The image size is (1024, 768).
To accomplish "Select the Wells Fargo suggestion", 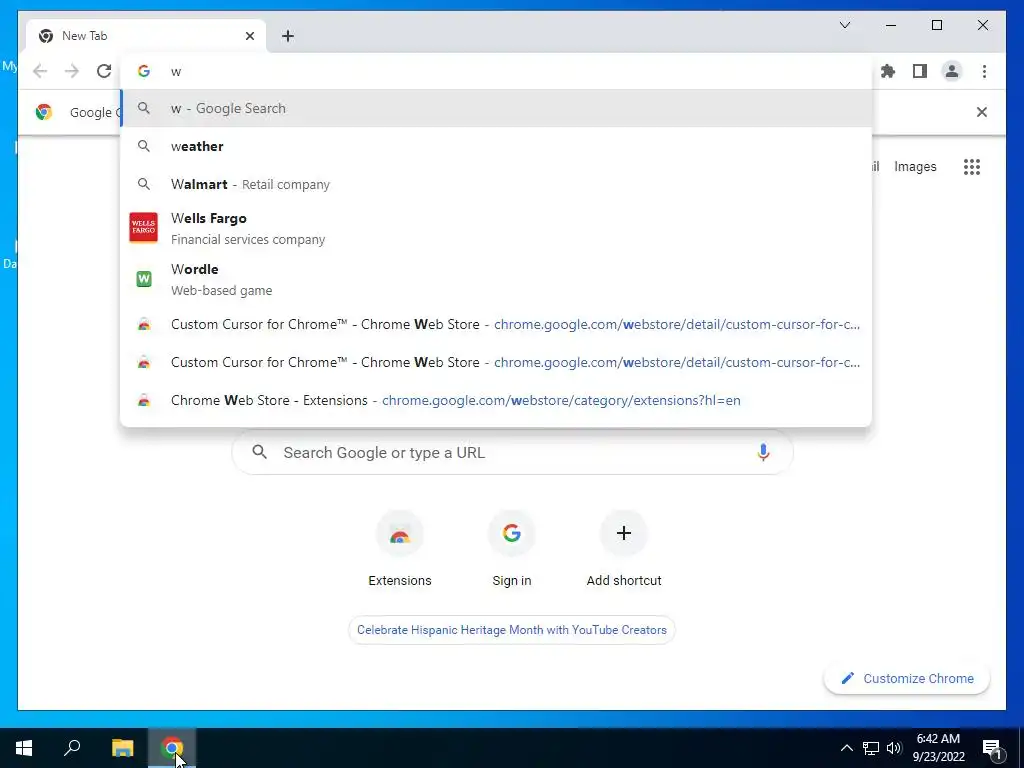I will coord(496,228).
